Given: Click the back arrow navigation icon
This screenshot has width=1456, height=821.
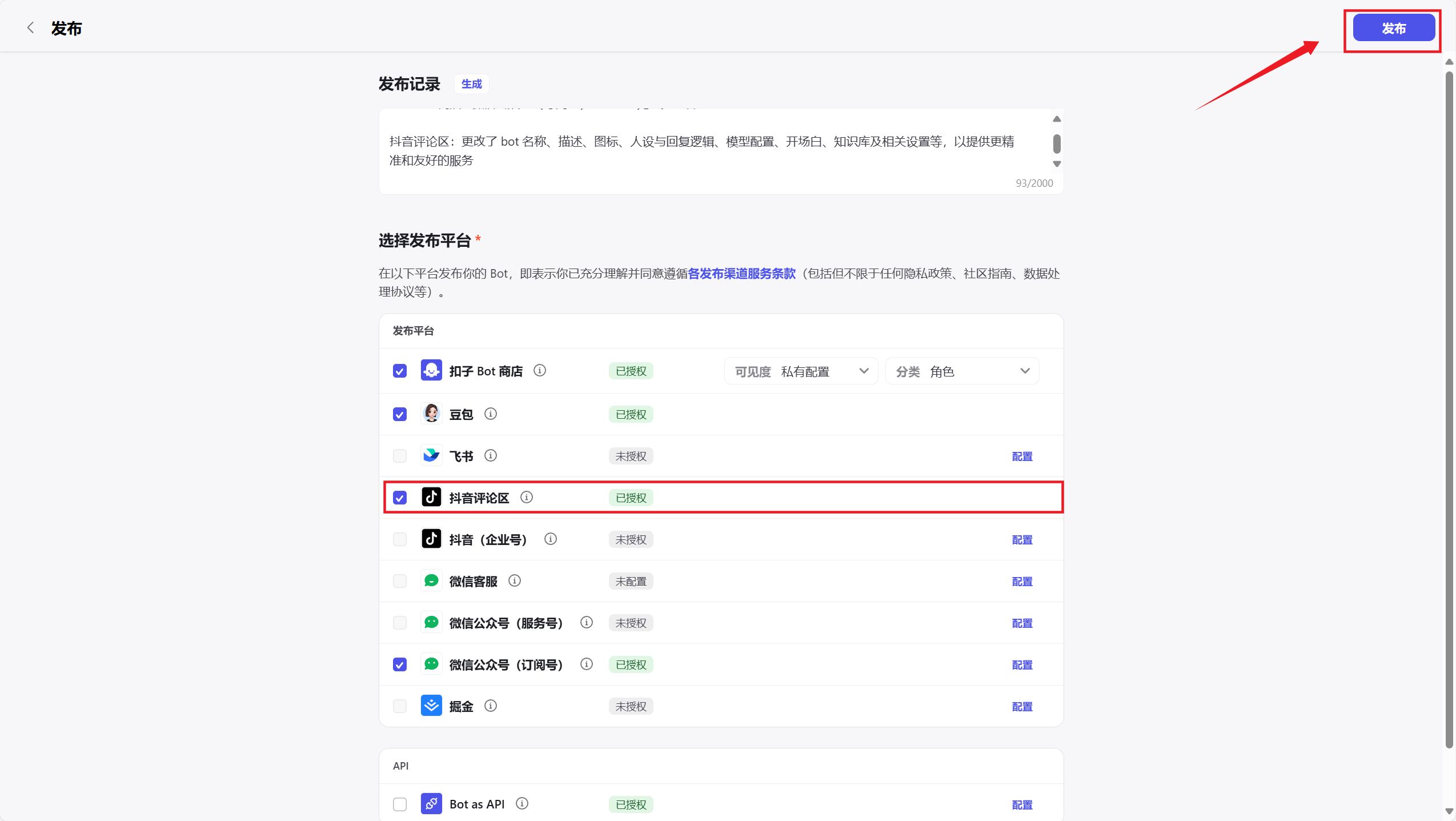Looking at the screenshot, I should pyautogui.click(x=30, y=27).
